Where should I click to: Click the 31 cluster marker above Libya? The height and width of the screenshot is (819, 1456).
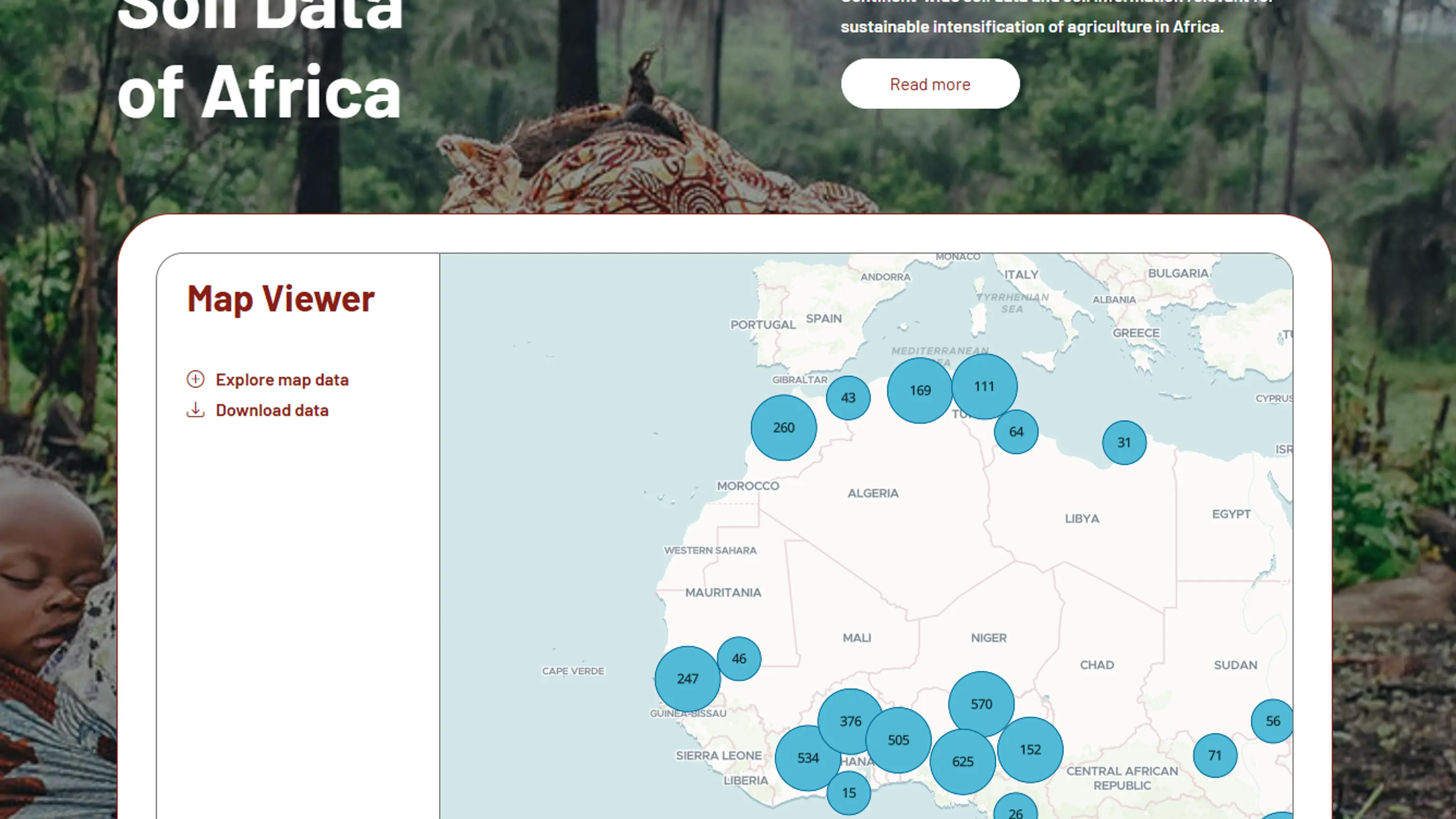(x=1124, y=443)
